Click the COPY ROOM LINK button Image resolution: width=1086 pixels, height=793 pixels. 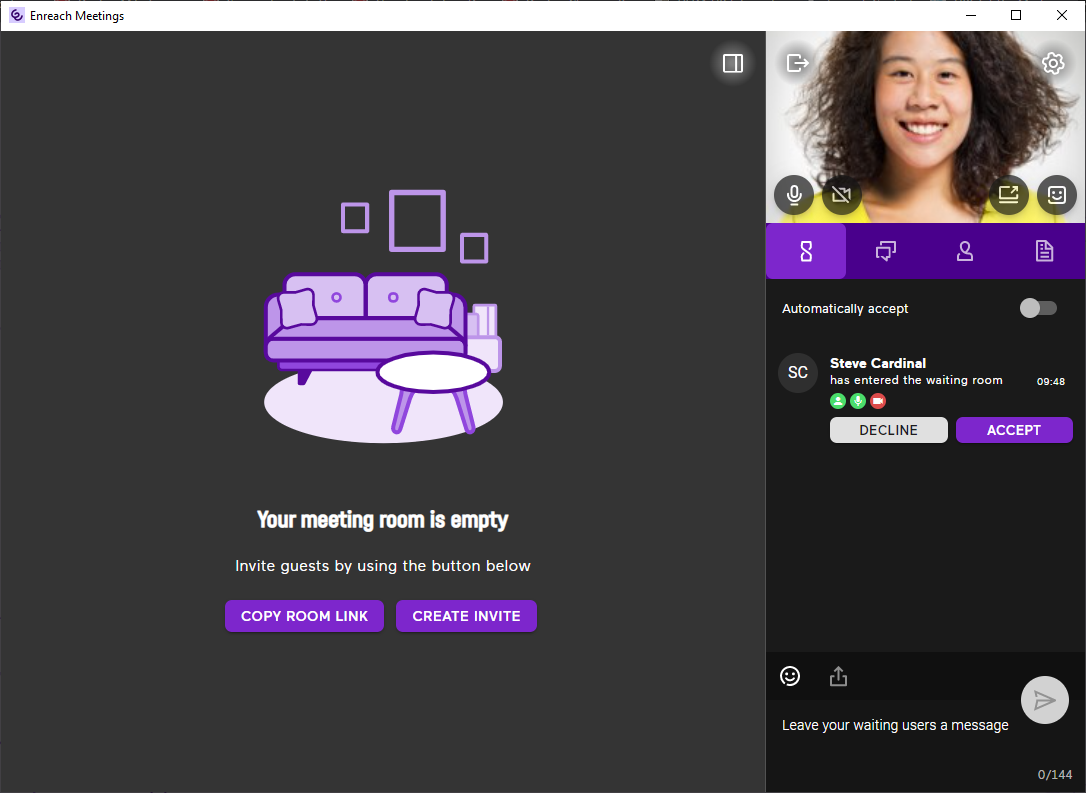pos(304,616)
